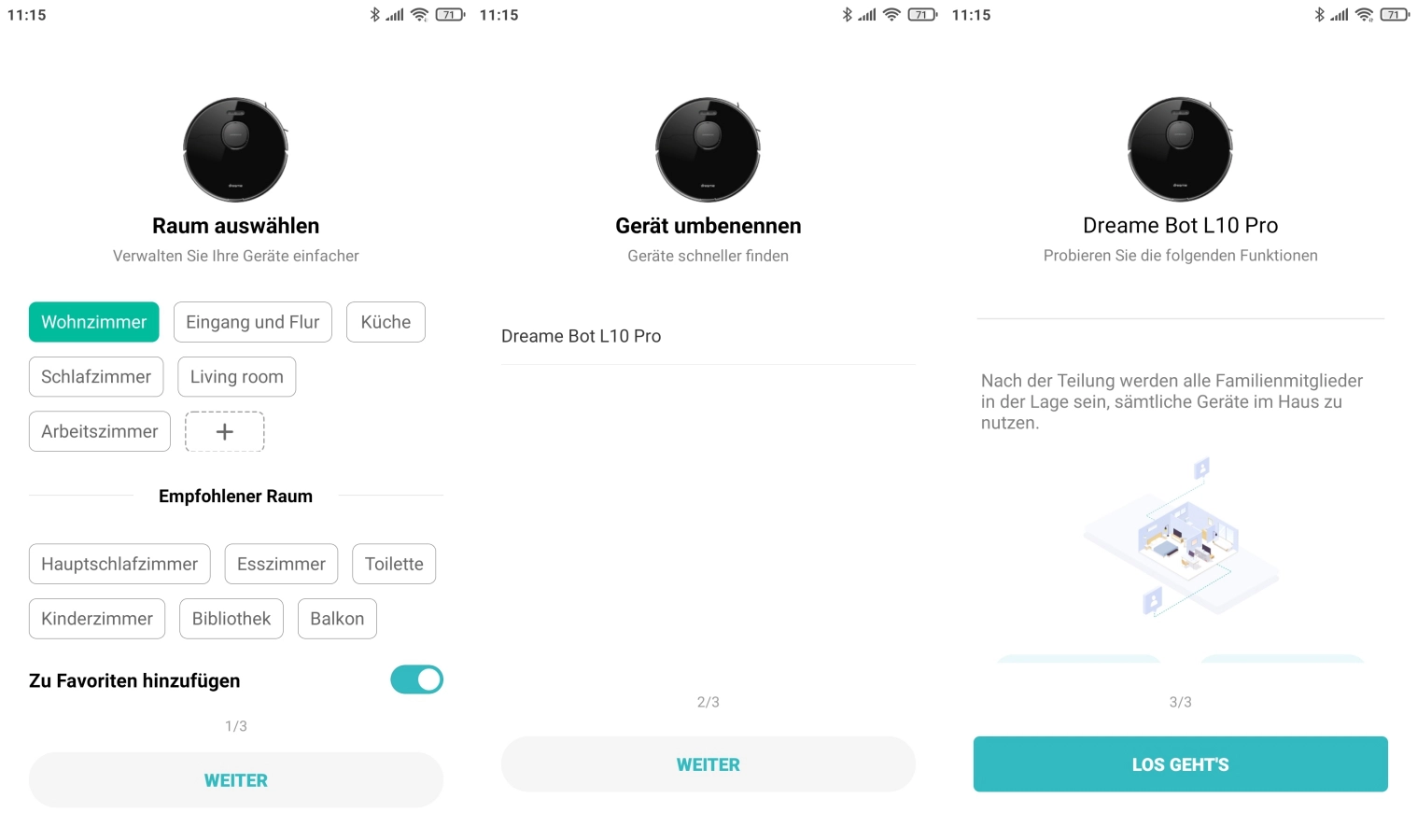Toggle Zu Favoriten hinzufügen switch
This screenshot has height=840, width=1417.
pyautogui.click(x=416, y=679)
